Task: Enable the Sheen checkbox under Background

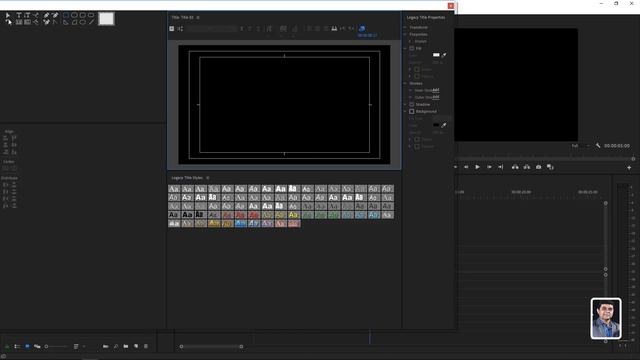Action: point(417,139)
